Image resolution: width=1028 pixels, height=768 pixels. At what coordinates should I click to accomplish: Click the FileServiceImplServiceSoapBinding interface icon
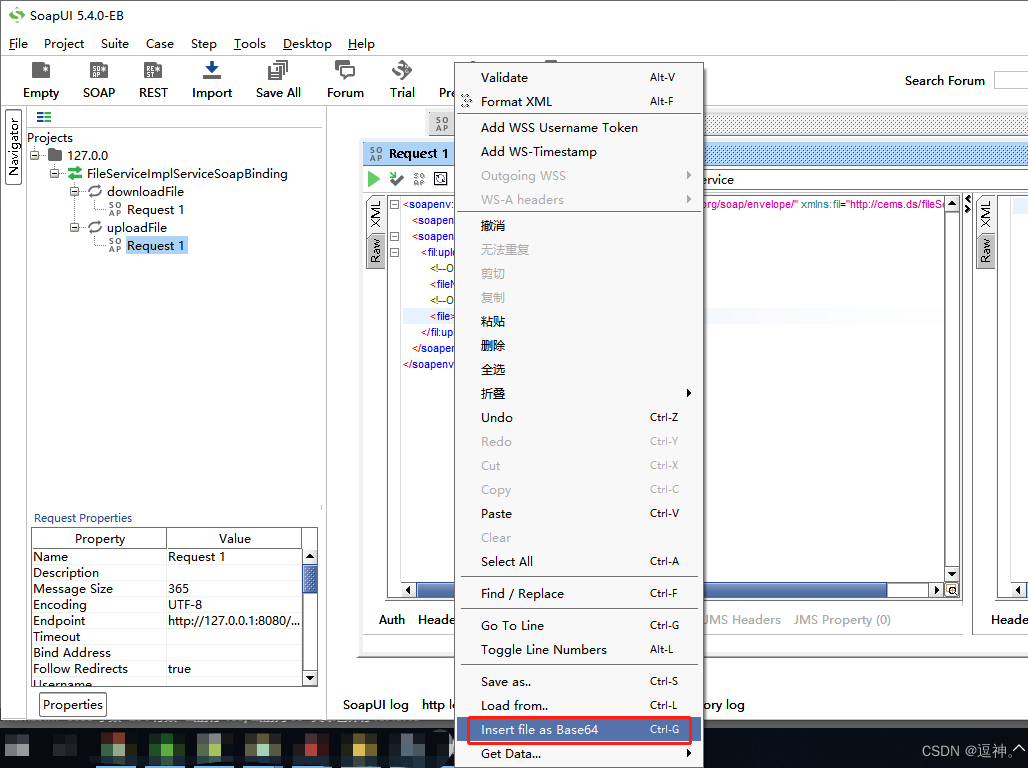(75, 173)
